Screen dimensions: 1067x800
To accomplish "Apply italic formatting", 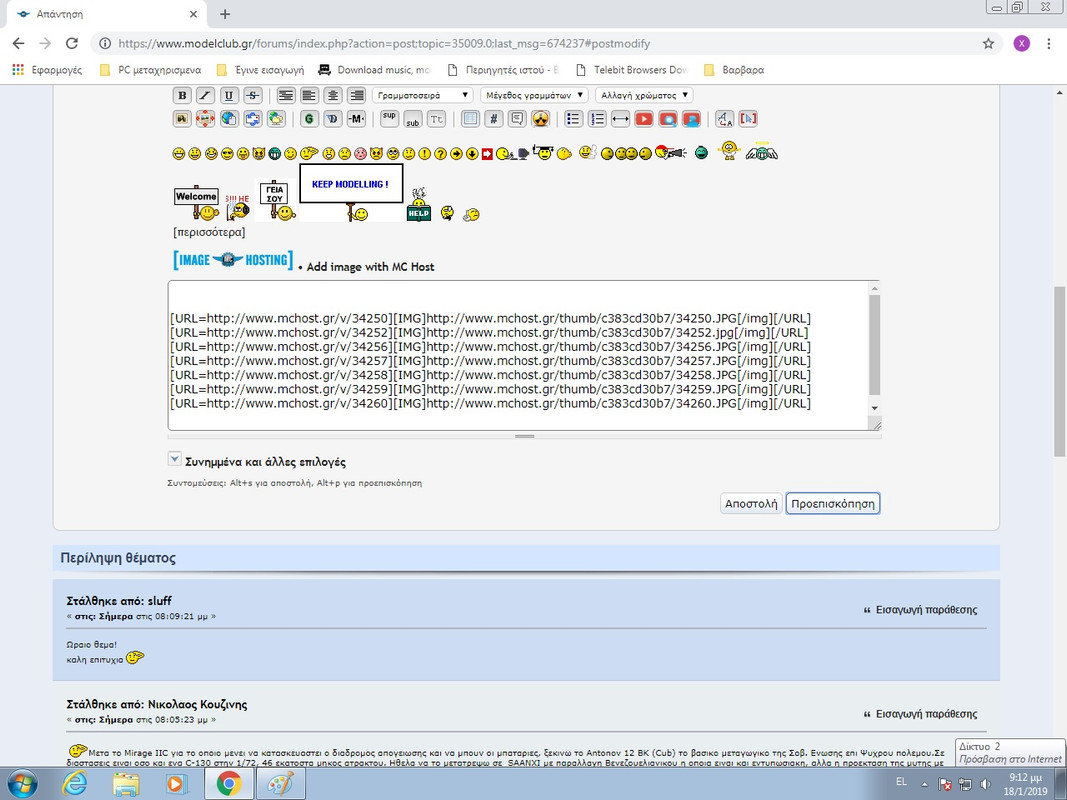I will point(206,96).
